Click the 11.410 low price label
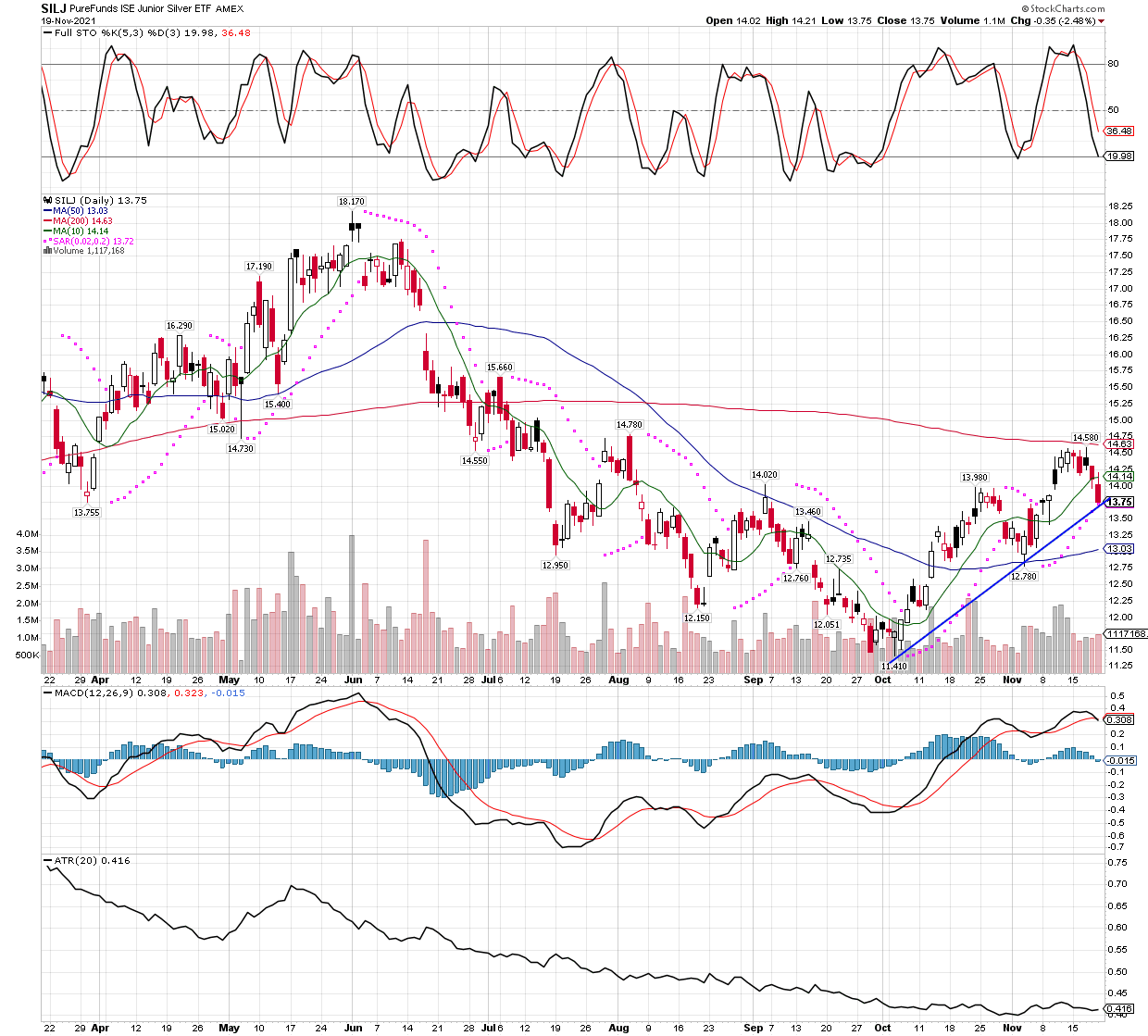The width and height of the screenshot is (1148, 1036). [894, 667]
